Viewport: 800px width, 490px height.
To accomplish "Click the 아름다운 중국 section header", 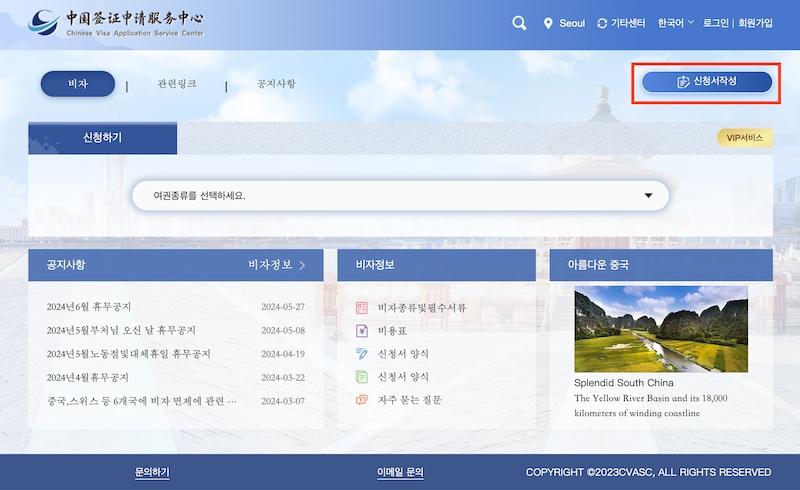I will [661, 265].
